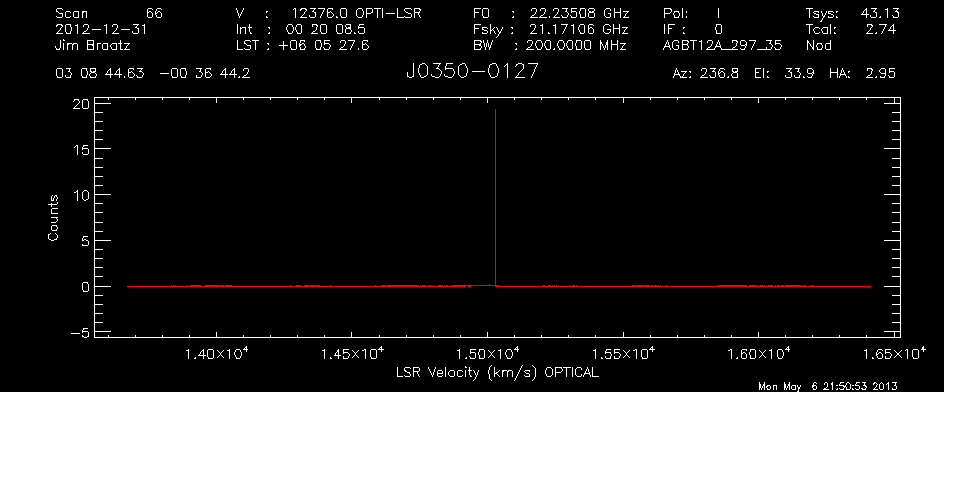Click x-axis tick label 1.65×10⁴
The image size is (962, 490).
pyautogui.click(x=895, y=354)
